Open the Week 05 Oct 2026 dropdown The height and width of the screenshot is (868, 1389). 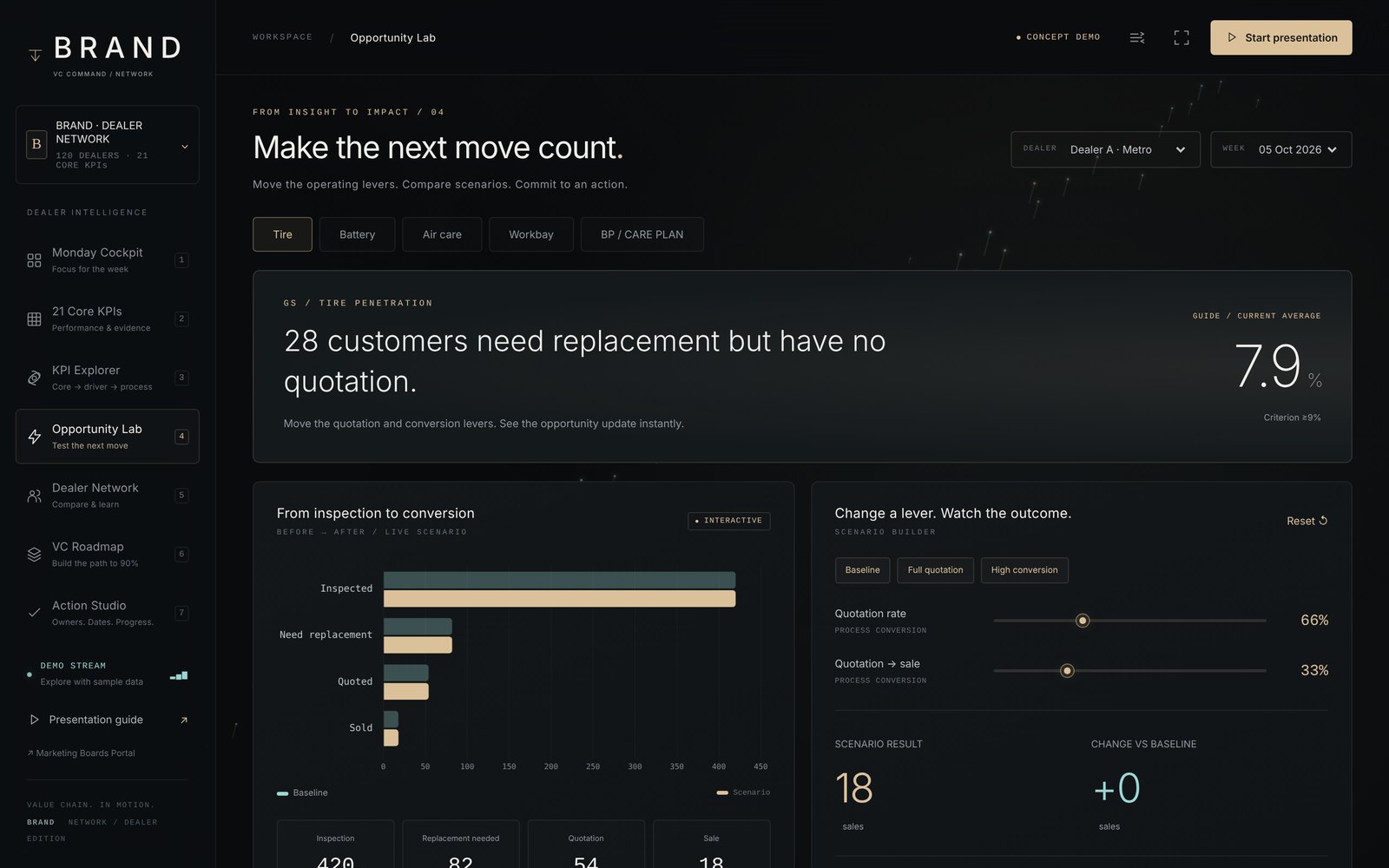[1281, 149]
